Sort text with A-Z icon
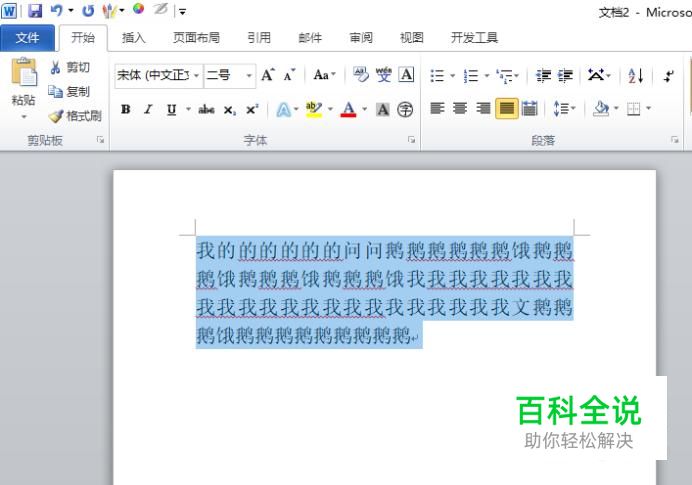The height and width of the screenshot is (485, 692). point(636,76)
